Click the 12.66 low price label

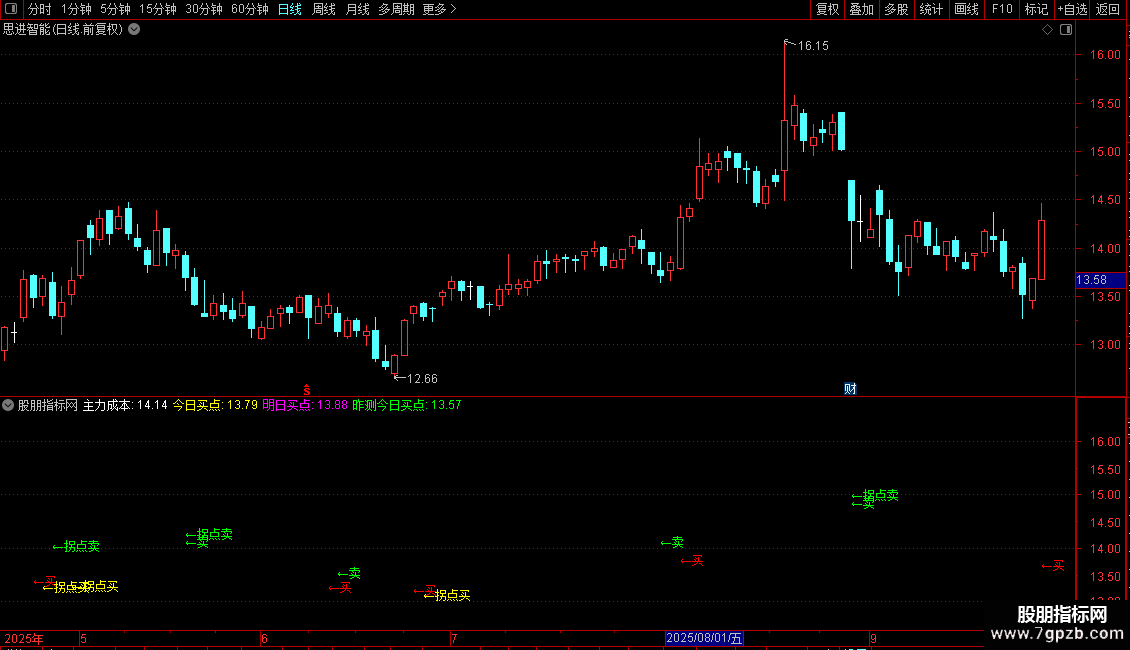422,379
